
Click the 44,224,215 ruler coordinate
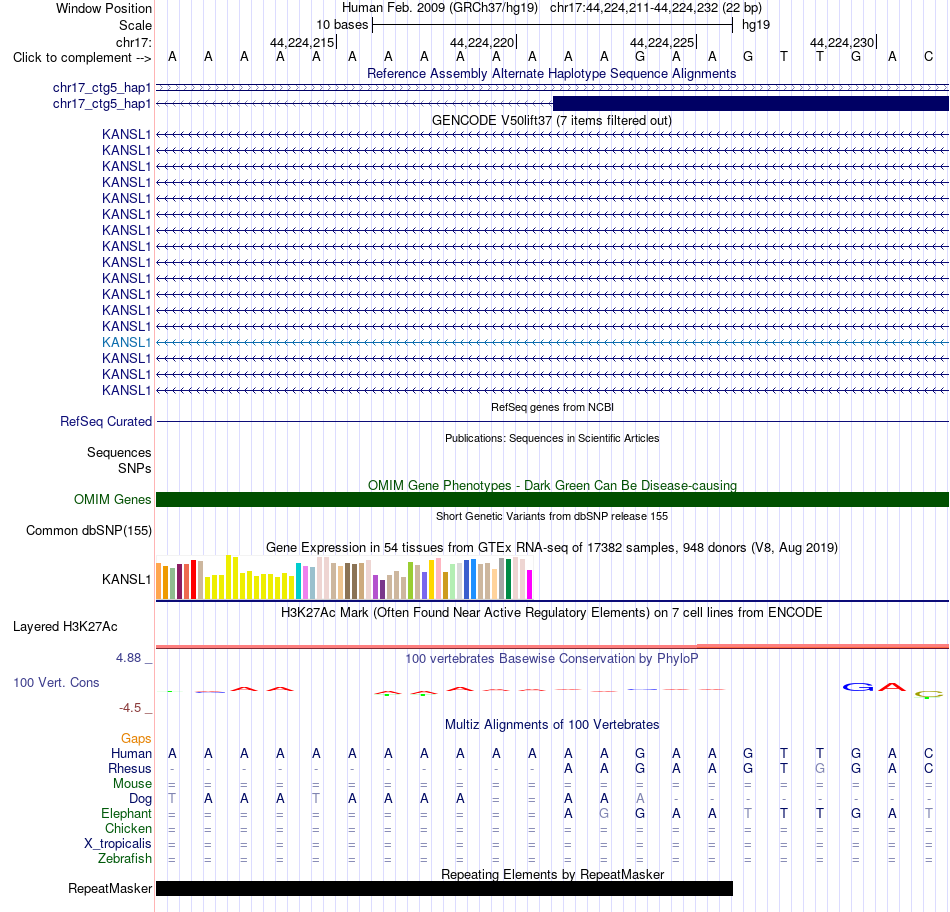[x=302, y=42]
